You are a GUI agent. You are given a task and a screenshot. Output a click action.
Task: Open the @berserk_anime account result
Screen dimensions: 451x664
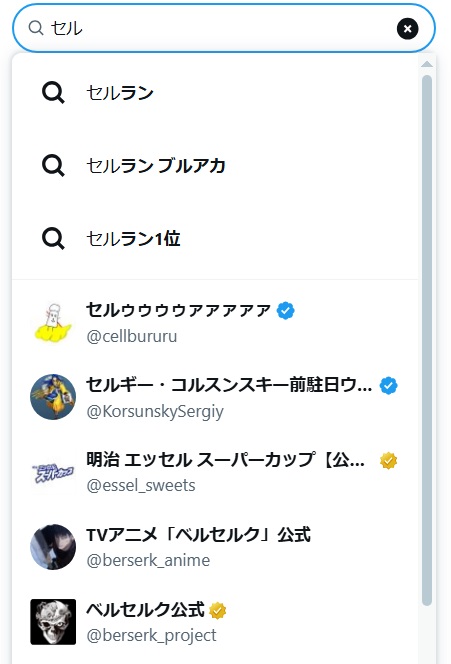[215, 547]
